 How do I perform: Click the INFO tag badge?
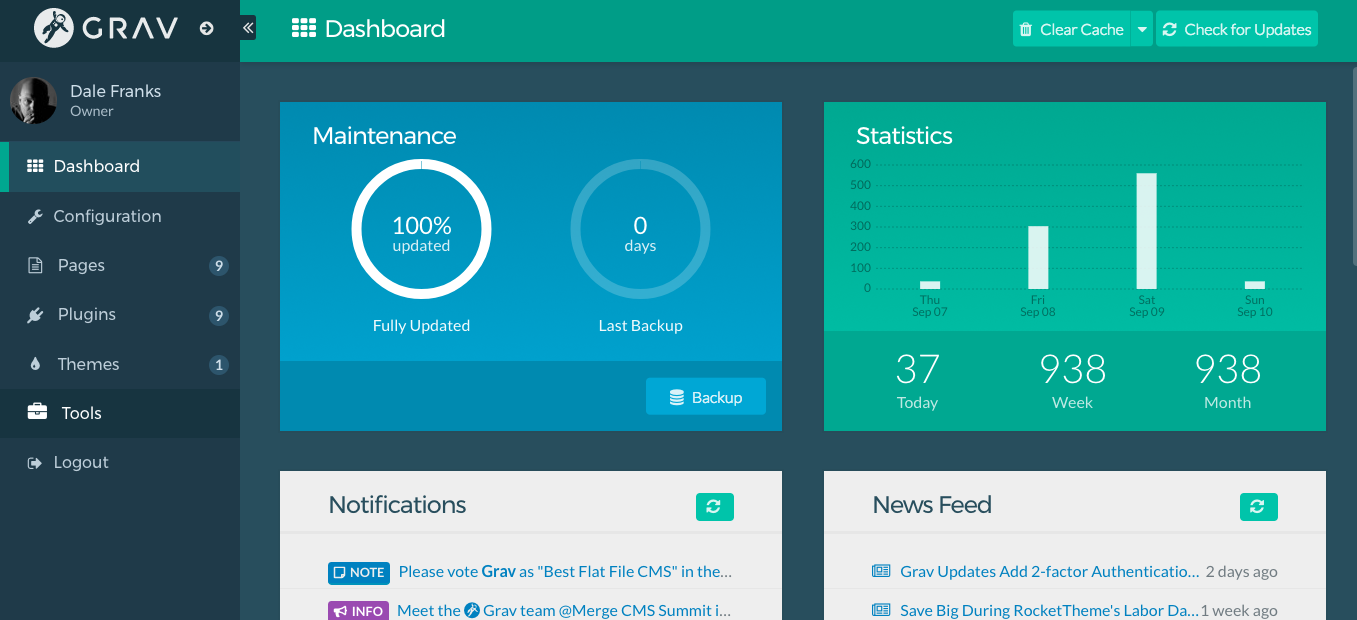[x=357, y=610]
